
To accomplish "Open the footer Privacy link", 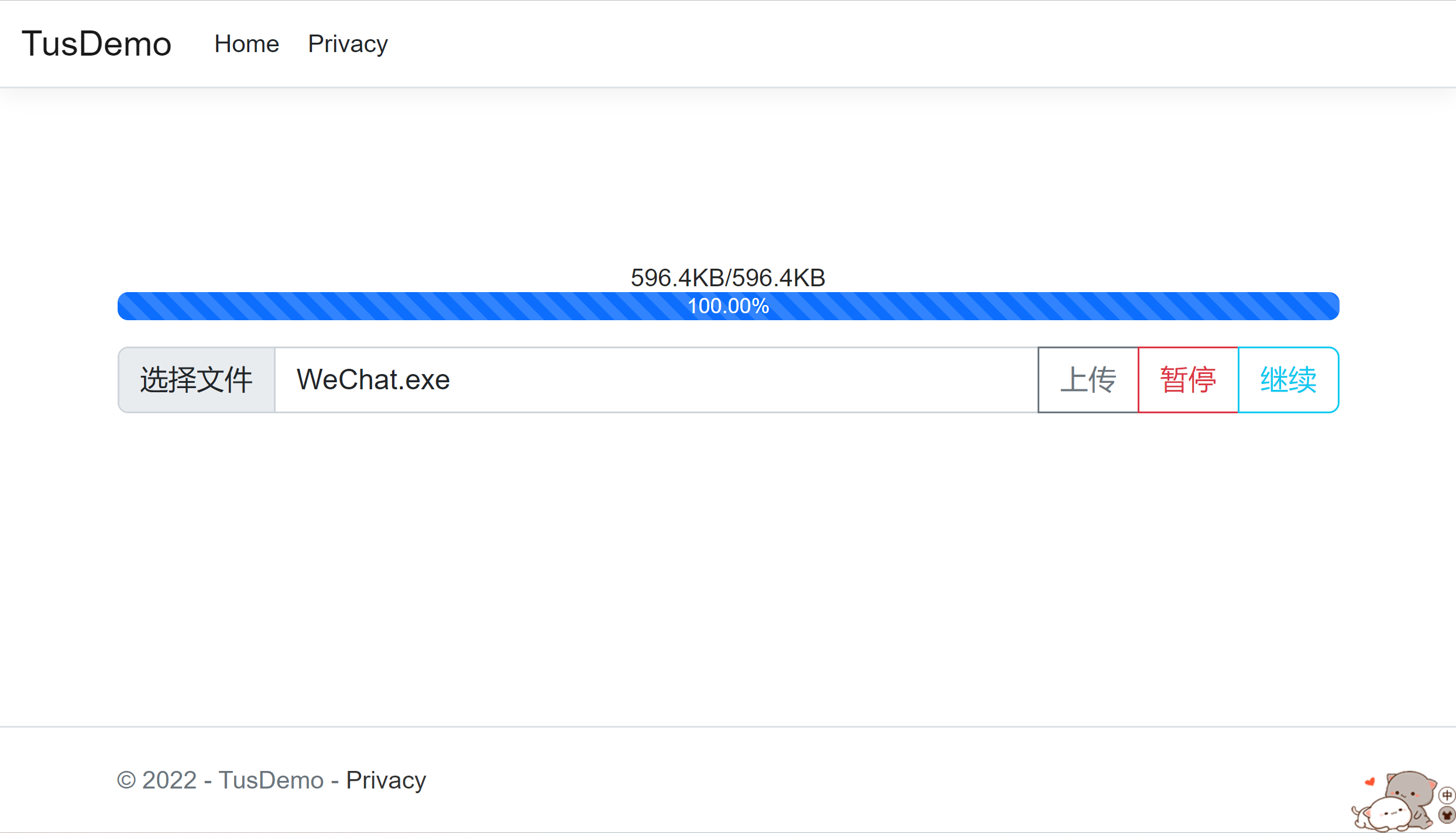I will click(x=386, y=780).
